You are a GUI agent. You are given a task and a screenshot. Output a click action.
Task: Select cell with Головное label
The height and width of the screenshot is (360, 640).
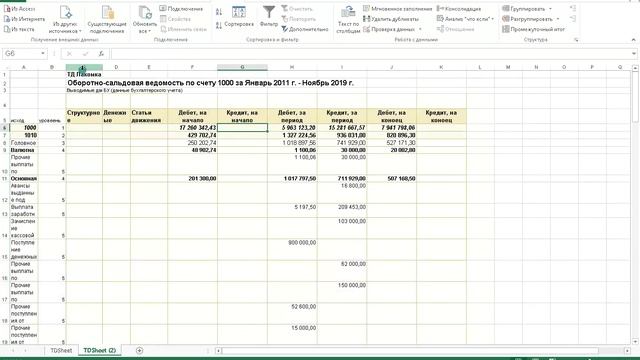24,143
